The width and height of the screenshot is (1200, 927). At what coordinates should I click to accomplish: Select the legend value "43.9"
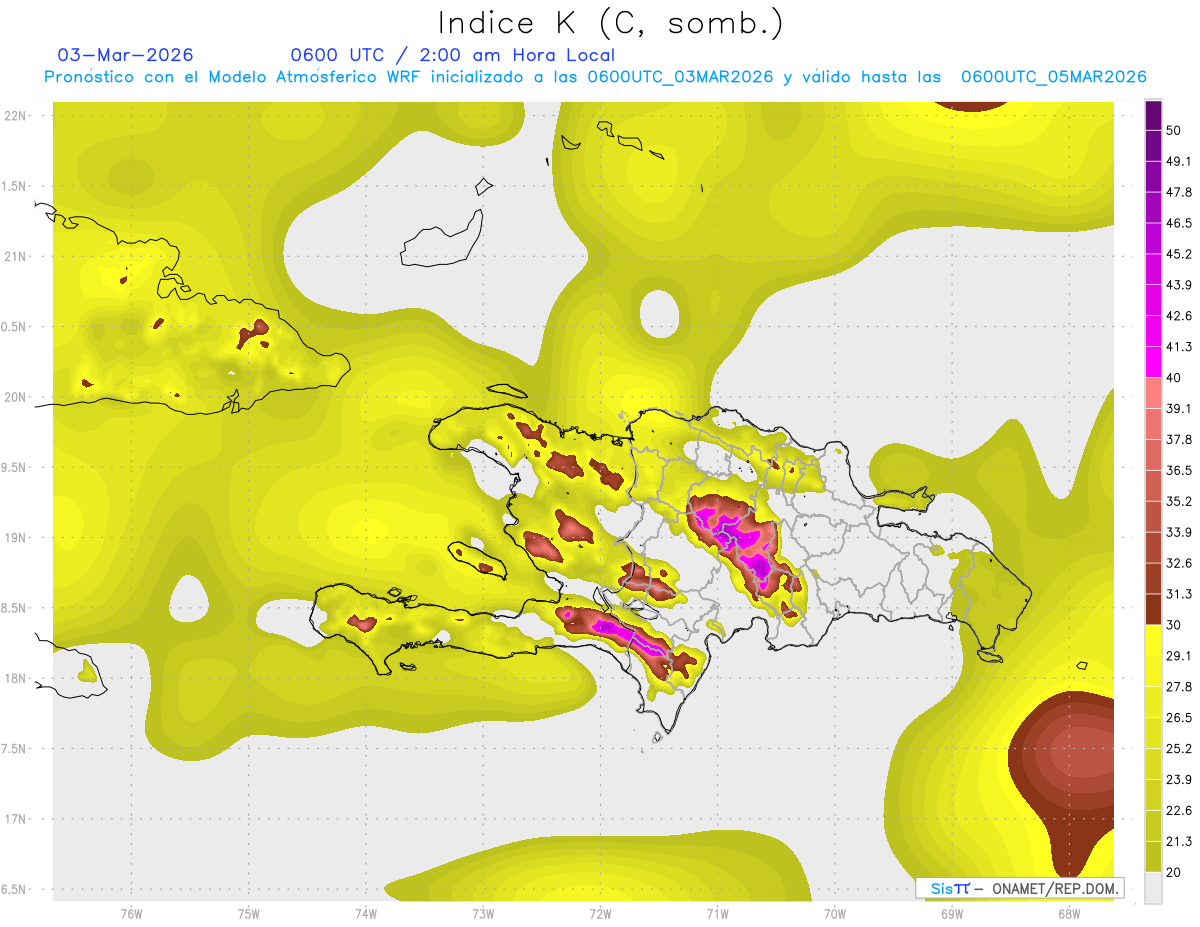click(1178, 285)
